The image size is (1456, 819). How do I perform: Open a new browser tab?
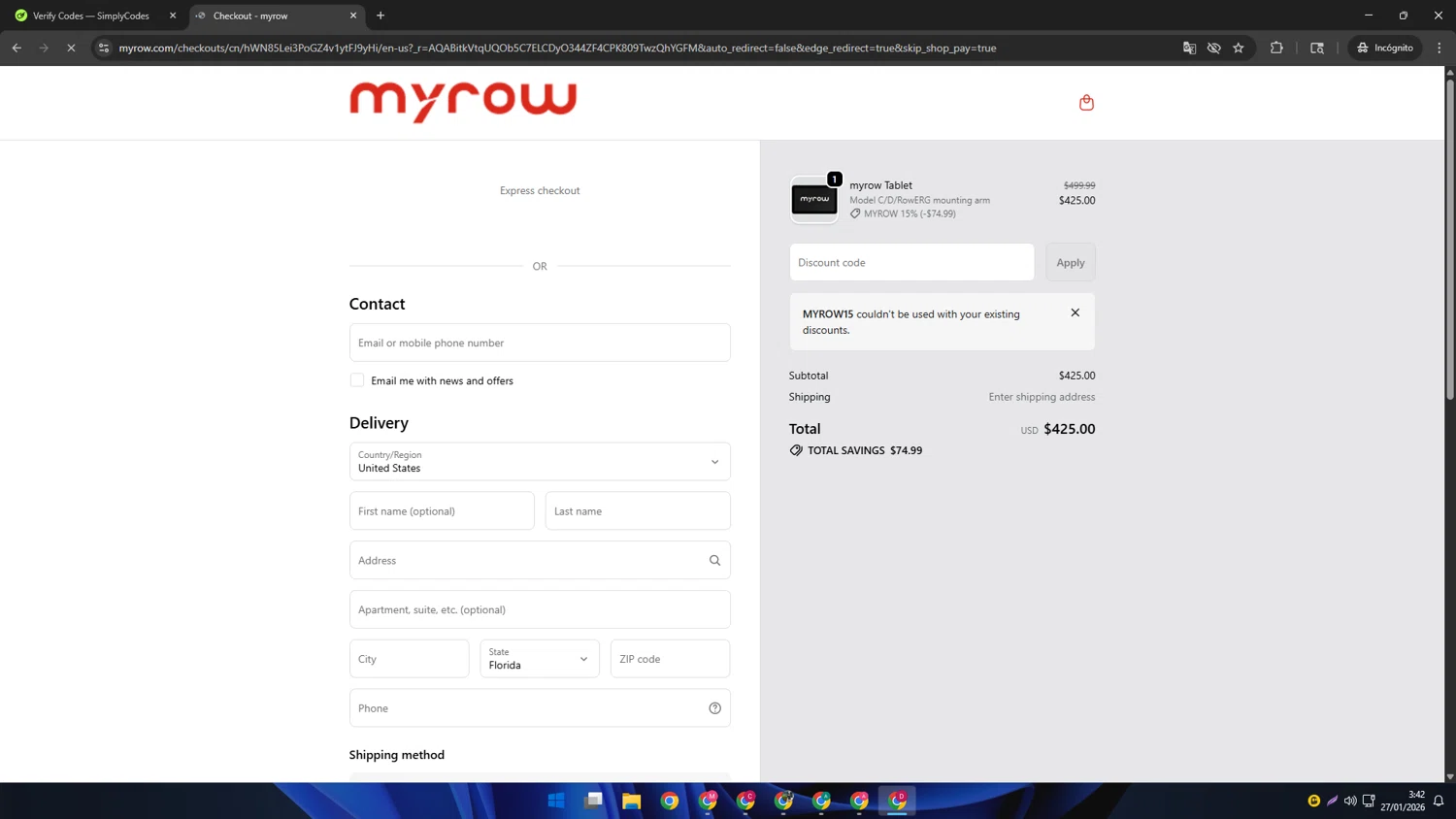tap(381, 16)
